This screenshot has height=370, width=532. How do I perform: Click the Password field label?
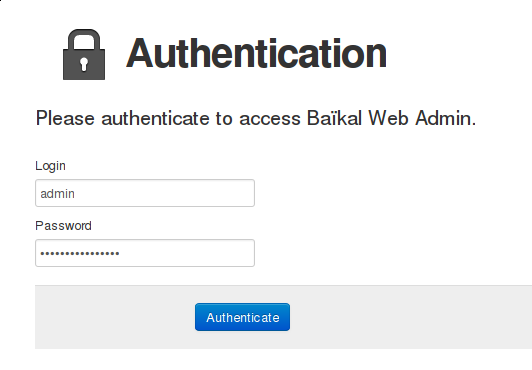pos(63,226)
